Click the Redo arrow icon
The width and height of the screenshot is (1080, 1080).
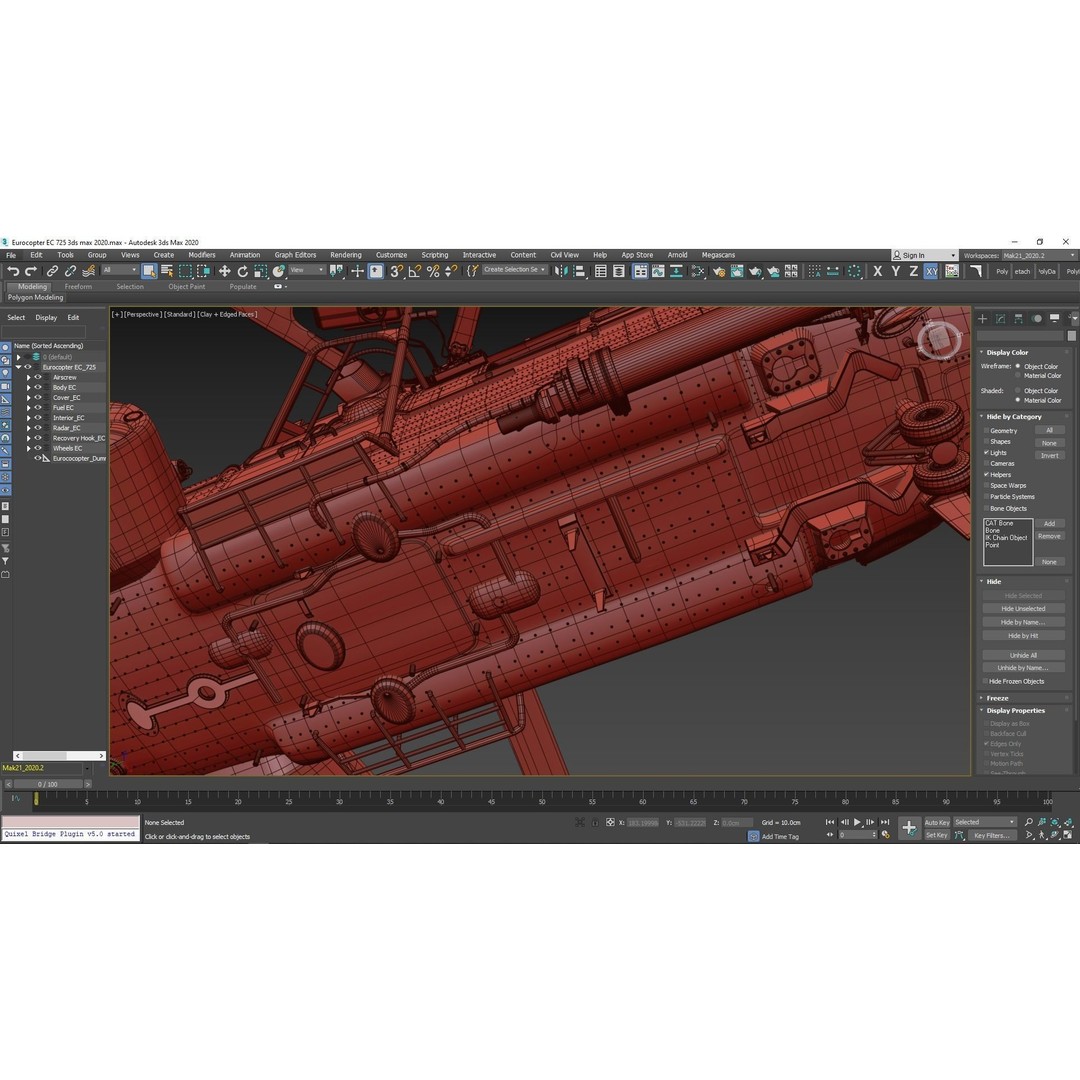click(31, 271)
